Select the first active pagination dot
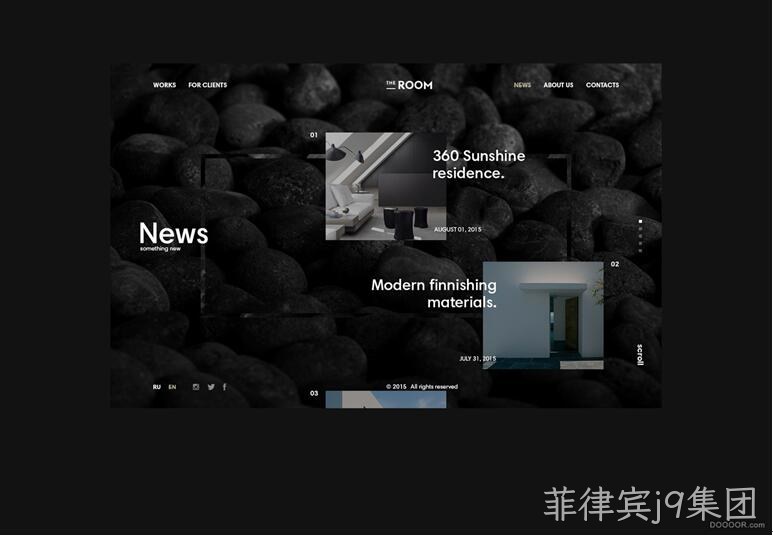This screenshot has height=536, width=773. (x=640, y=222)
